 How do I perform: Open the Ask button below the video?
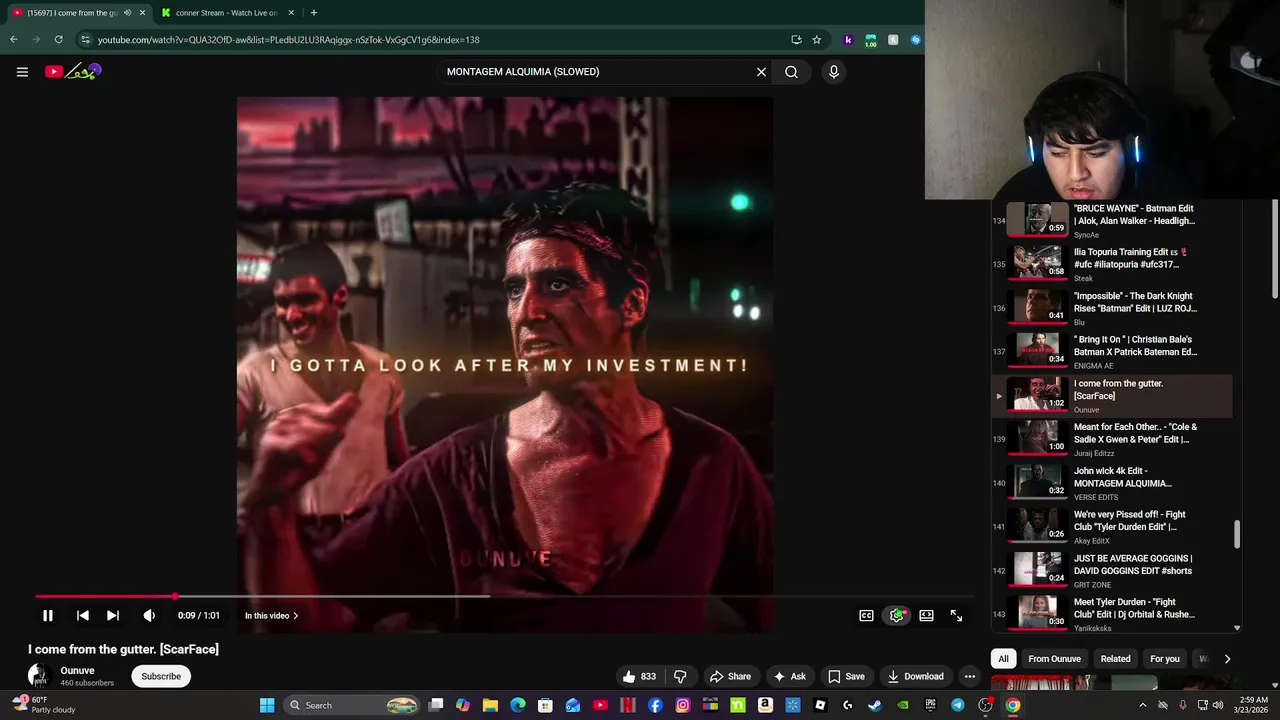pos(789,677)
